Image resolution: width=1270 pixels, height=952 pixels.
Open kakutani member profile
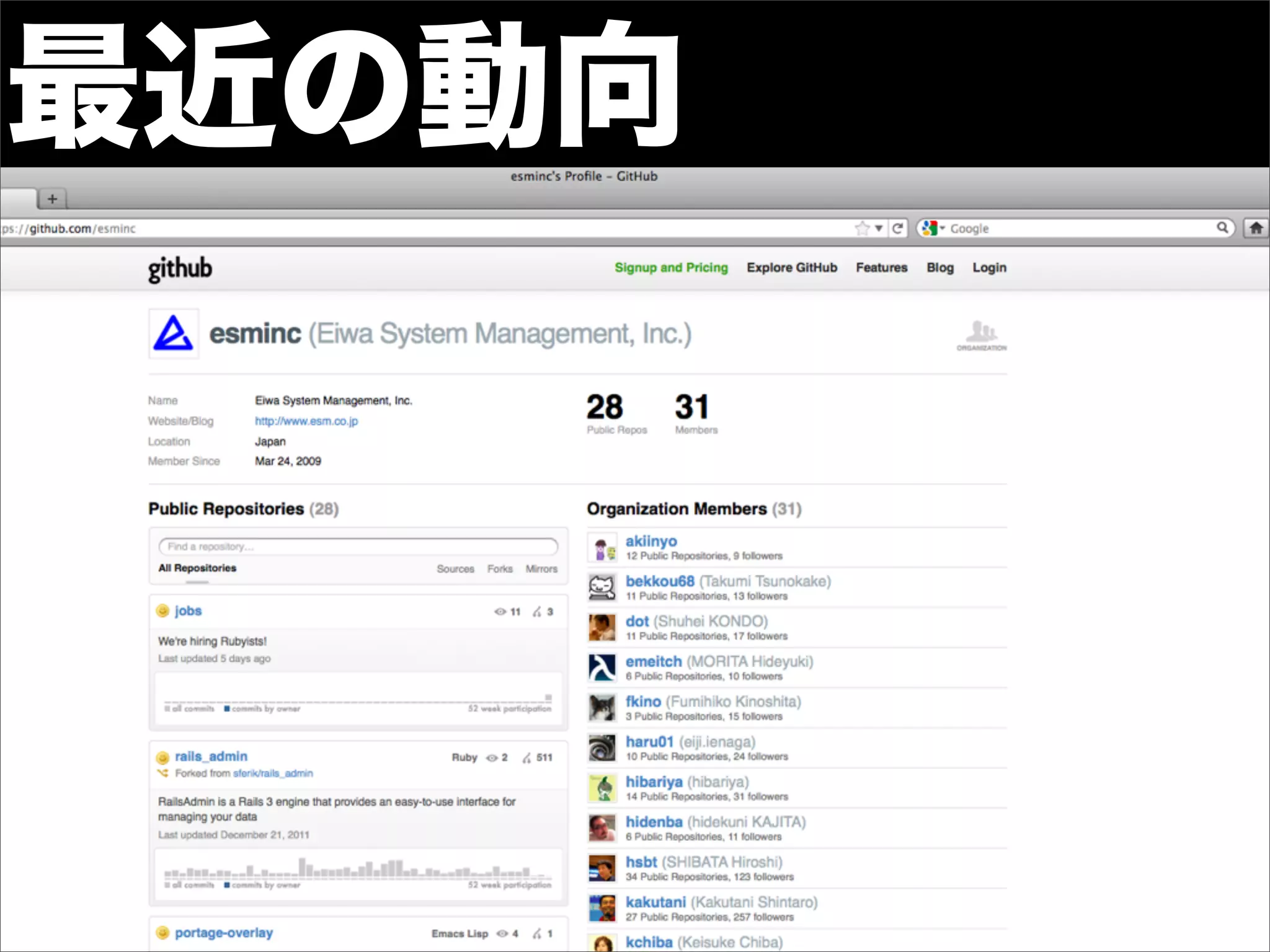655,902
